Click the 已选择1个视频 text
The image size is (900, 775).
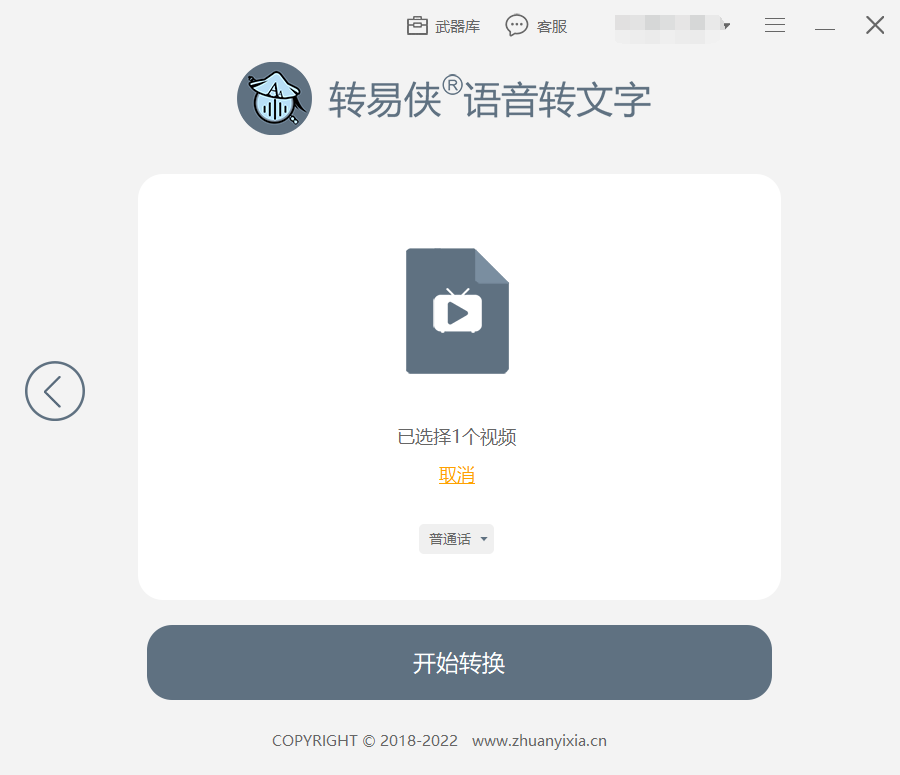coord(457,437)
